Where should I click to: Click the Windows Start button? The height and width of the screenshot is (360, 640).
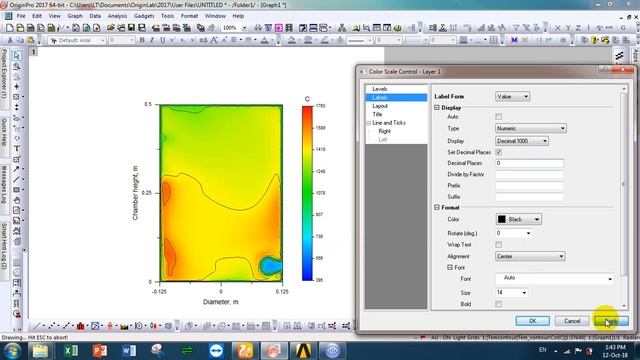pyautogui.click(x=12, y=350)
